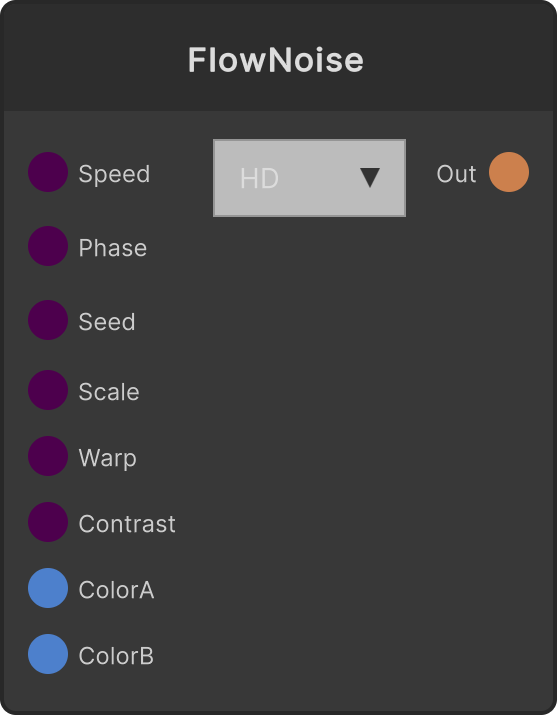Click the Contrast input port circle
The image size is (557, 715).
(48, 522)
